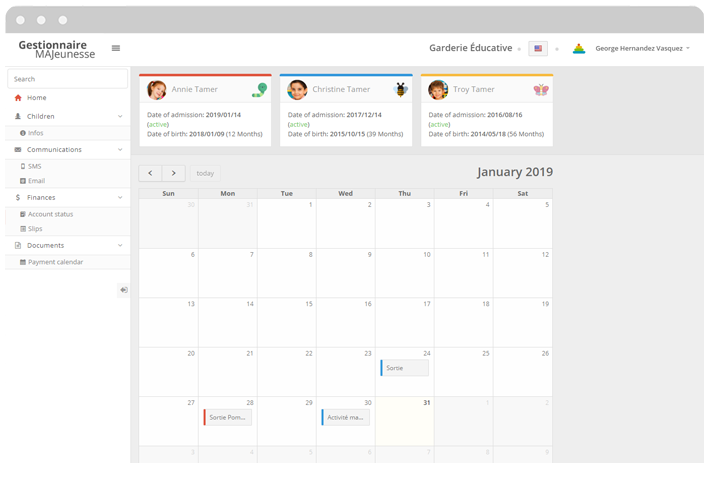Image resolution: width=710 pixels, height=478 pixels.
Task: Open the Home menu item
Action: click(x=37, y=98)
